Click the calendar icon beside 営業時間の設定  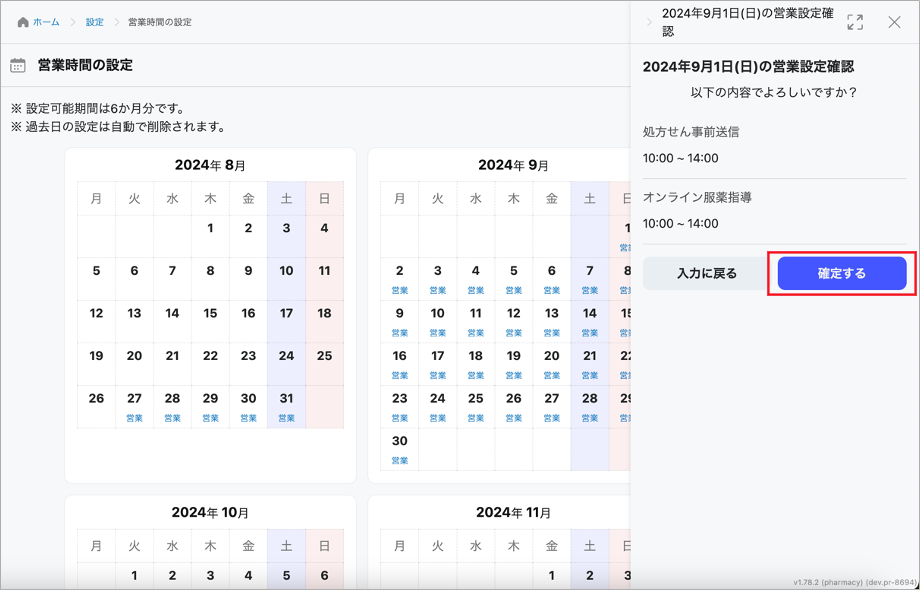(x=18, y=66)
